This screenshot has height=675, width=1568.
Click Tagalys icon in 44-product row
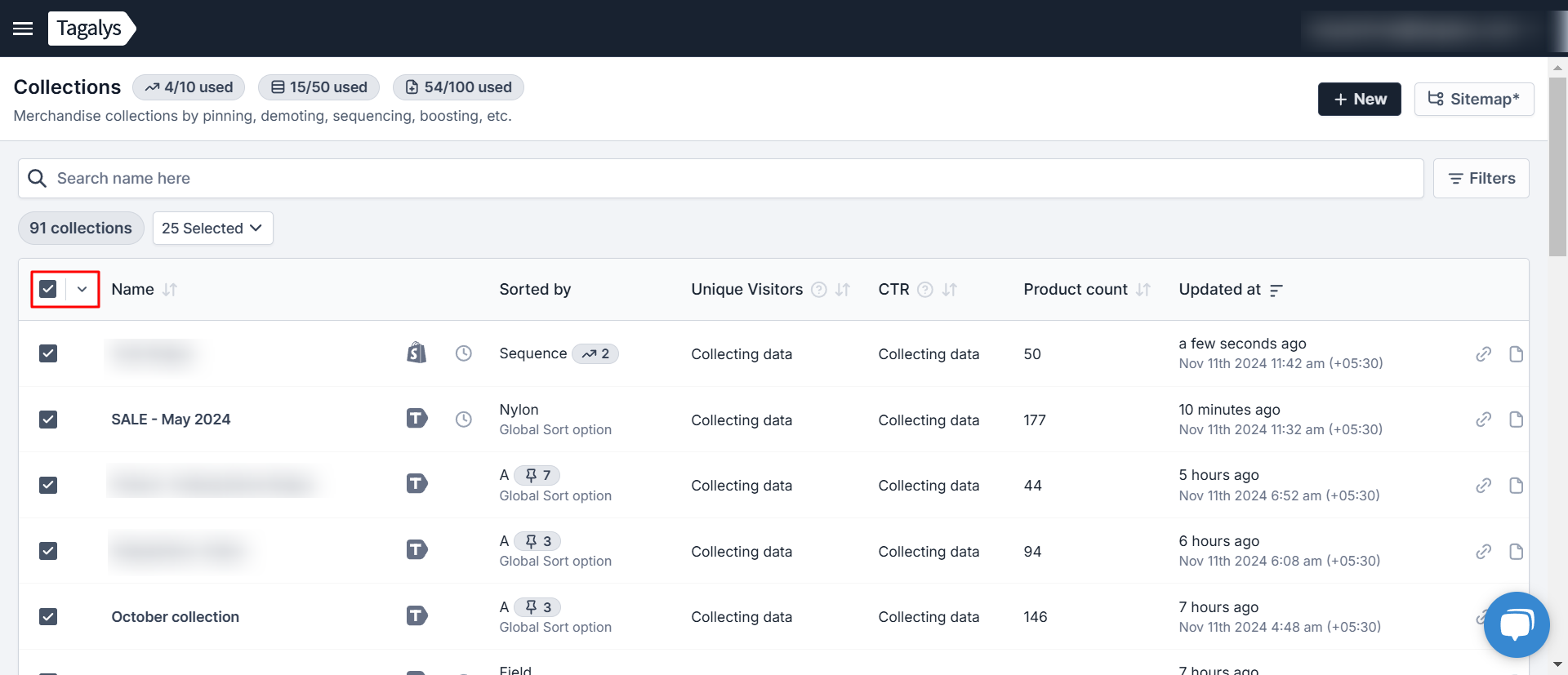pyautogui.click(x=417, y=484)
